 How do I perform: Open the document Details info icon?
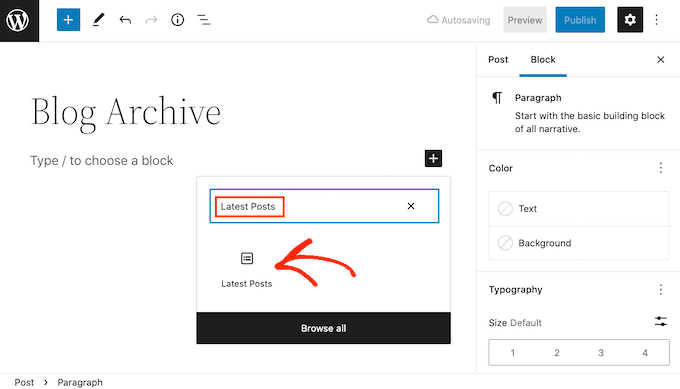177,20
